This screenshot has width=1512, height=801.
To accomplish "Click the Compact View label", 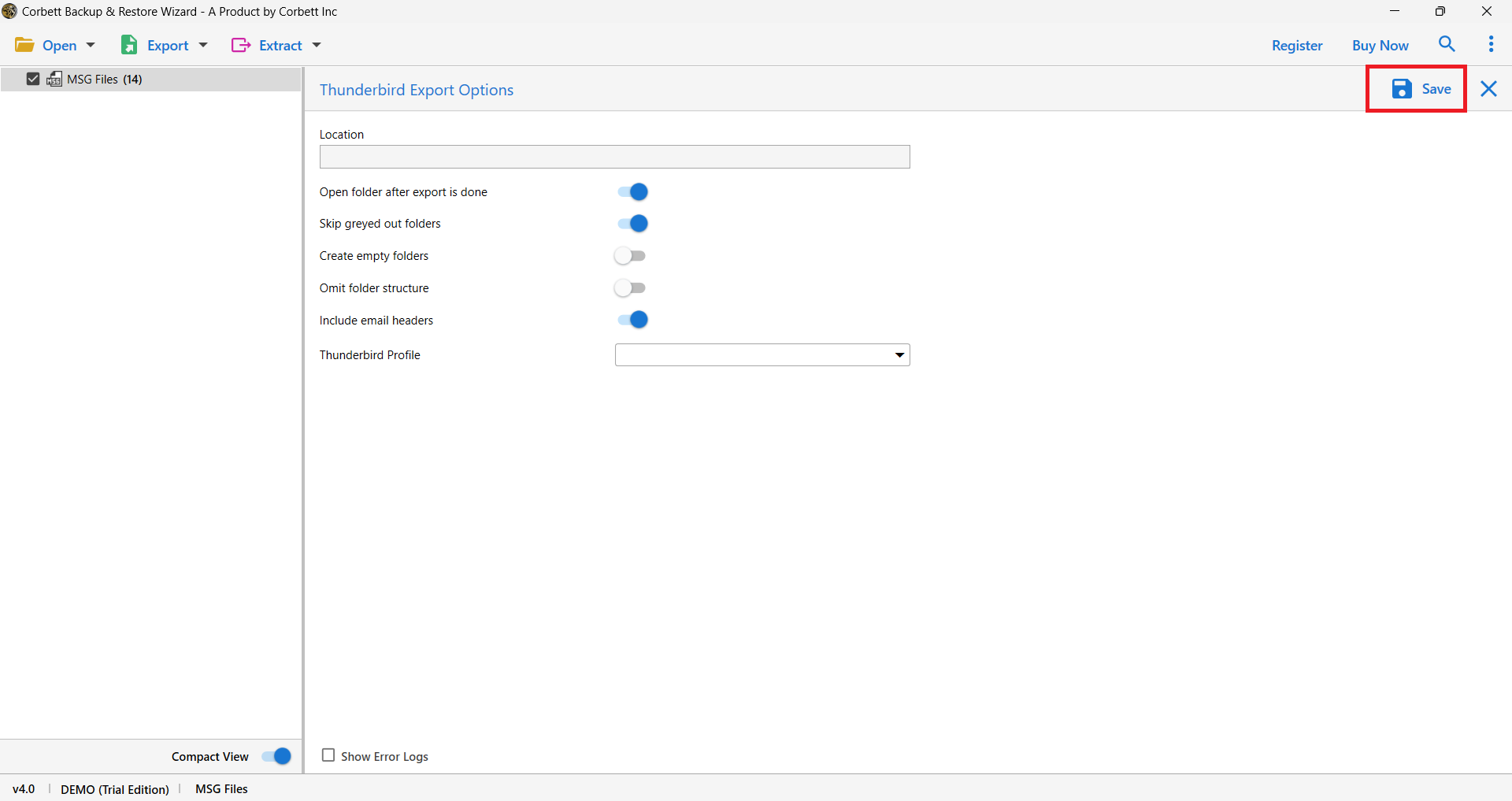I will [210, 756].
